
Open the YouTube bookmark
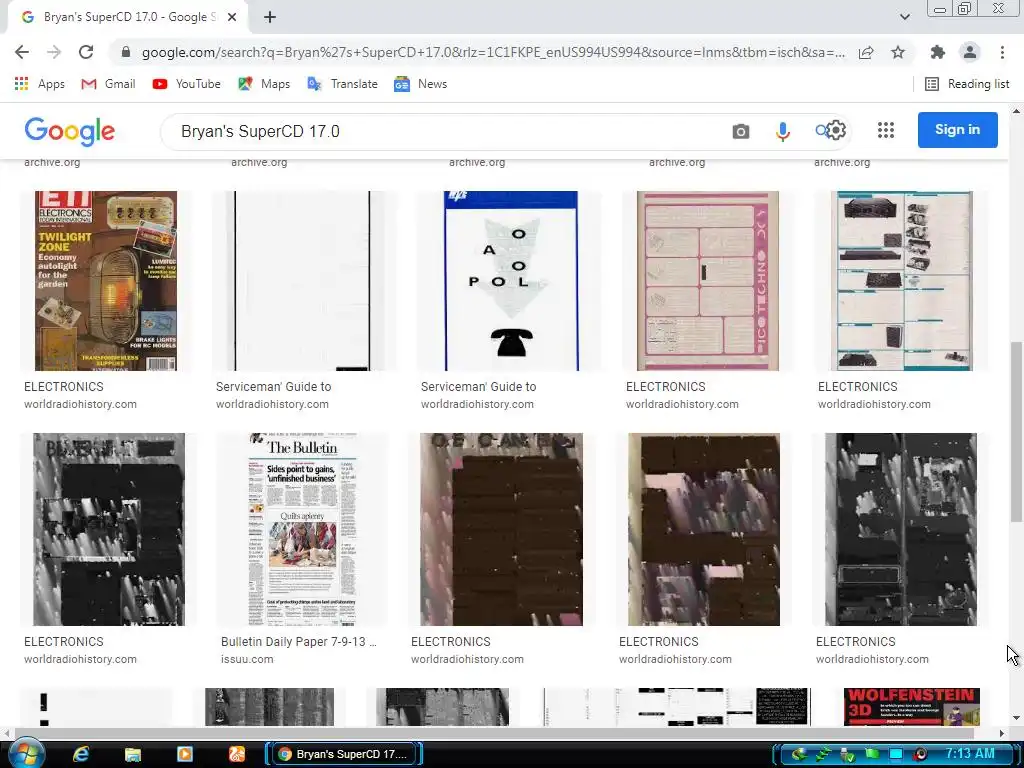click(x=186, y=84)
